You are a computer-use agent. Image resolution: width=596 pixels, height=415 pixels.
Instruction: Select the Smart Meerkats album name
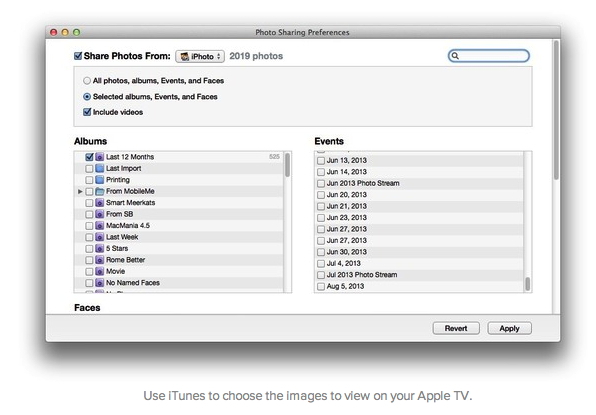[x=130, y=203]
